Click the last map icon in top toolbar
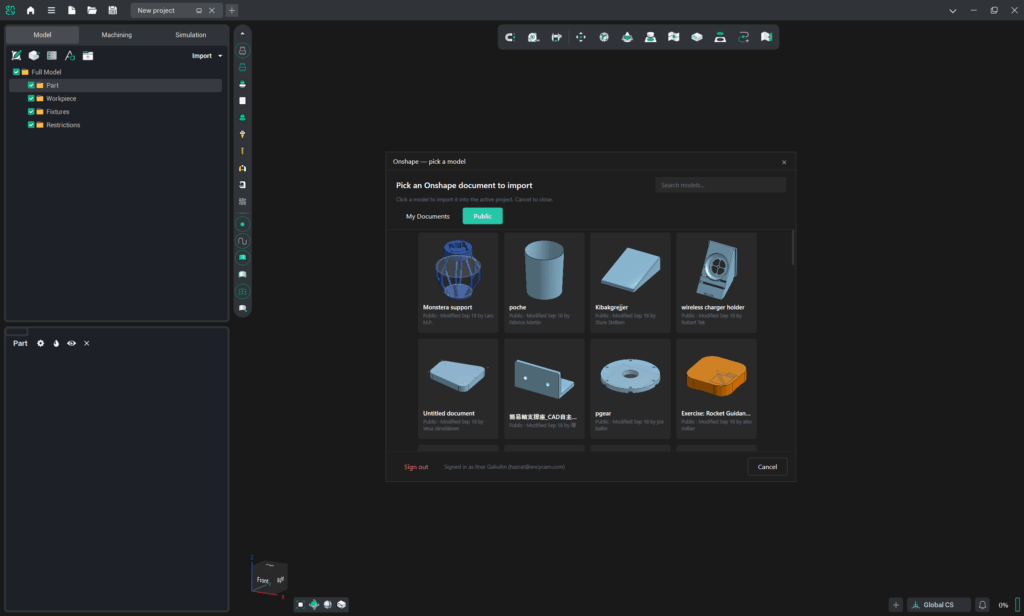1024x616 pixels. click(767, 37)
